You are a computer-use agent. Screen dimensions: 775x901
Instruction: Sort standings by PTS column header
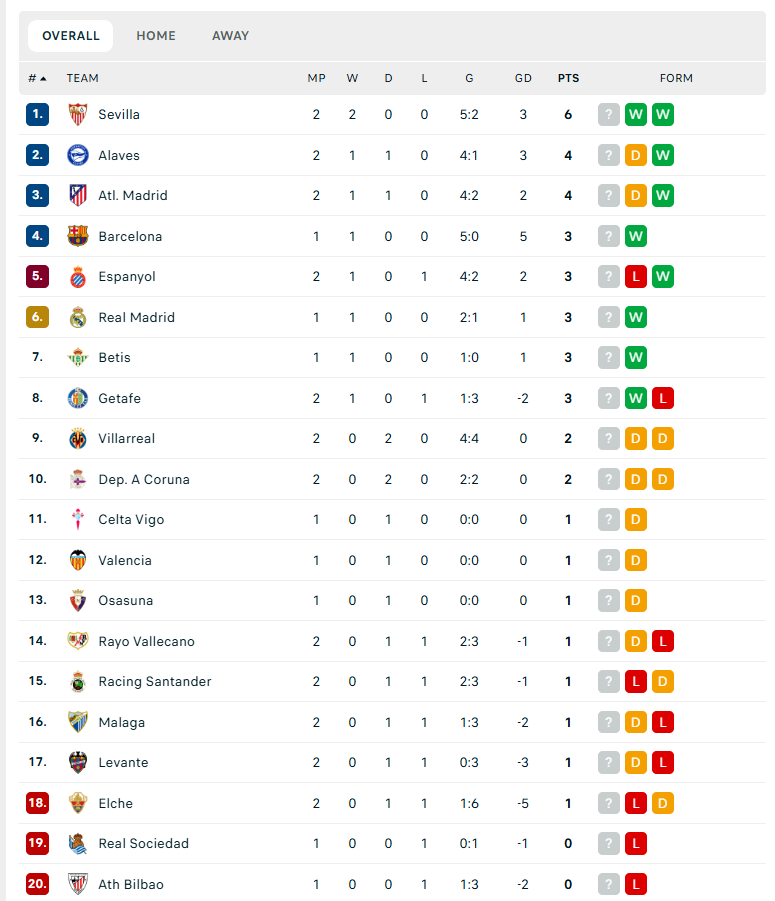pos(568,78)
